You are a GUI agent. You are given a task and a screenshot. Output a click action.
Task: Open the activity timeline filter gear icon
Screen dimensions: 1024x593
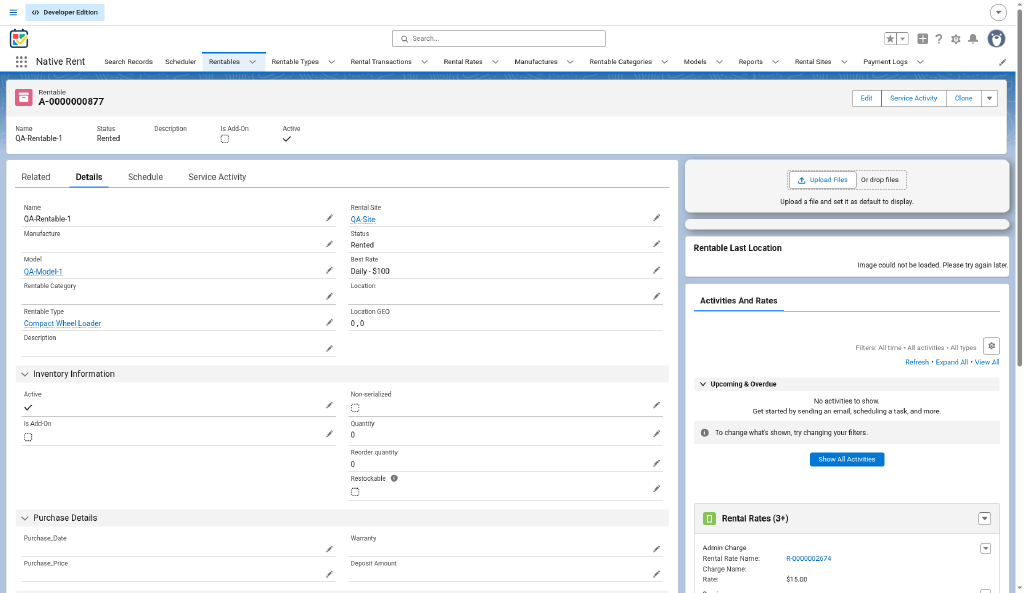tap(991, 346)
